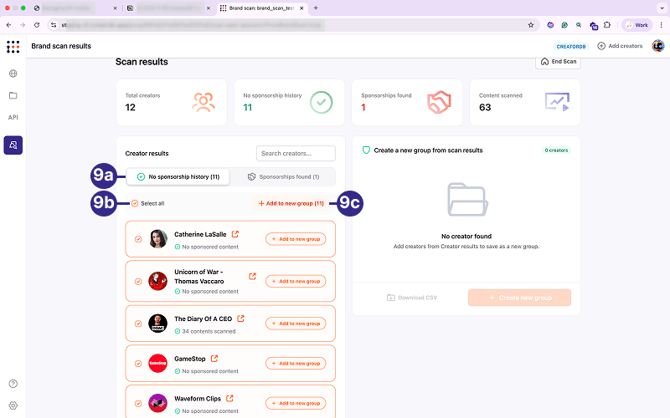Open the user profile avatar menu

click(658, 46)
